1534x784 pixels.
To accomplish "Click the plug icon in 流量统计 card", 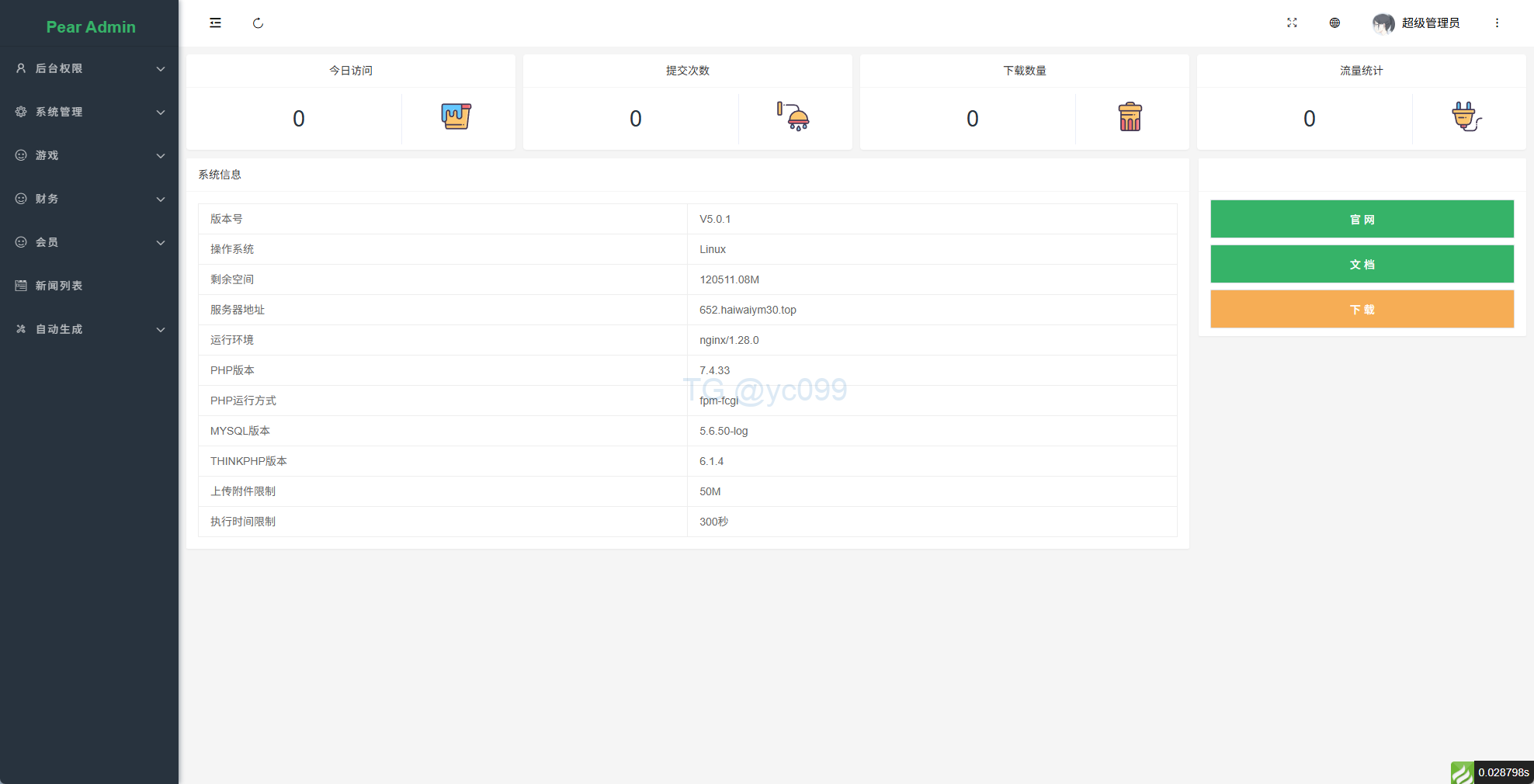I will click(x=1466, y=117).
